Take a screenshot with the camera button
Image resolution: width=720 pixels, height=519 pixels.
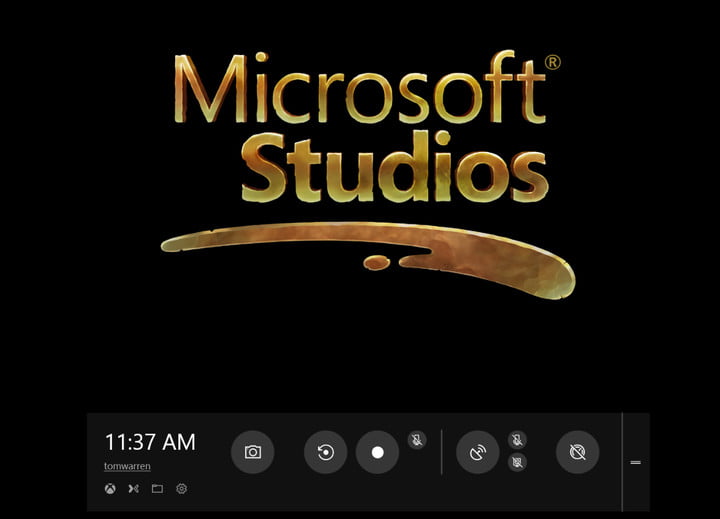click(252, 452)
